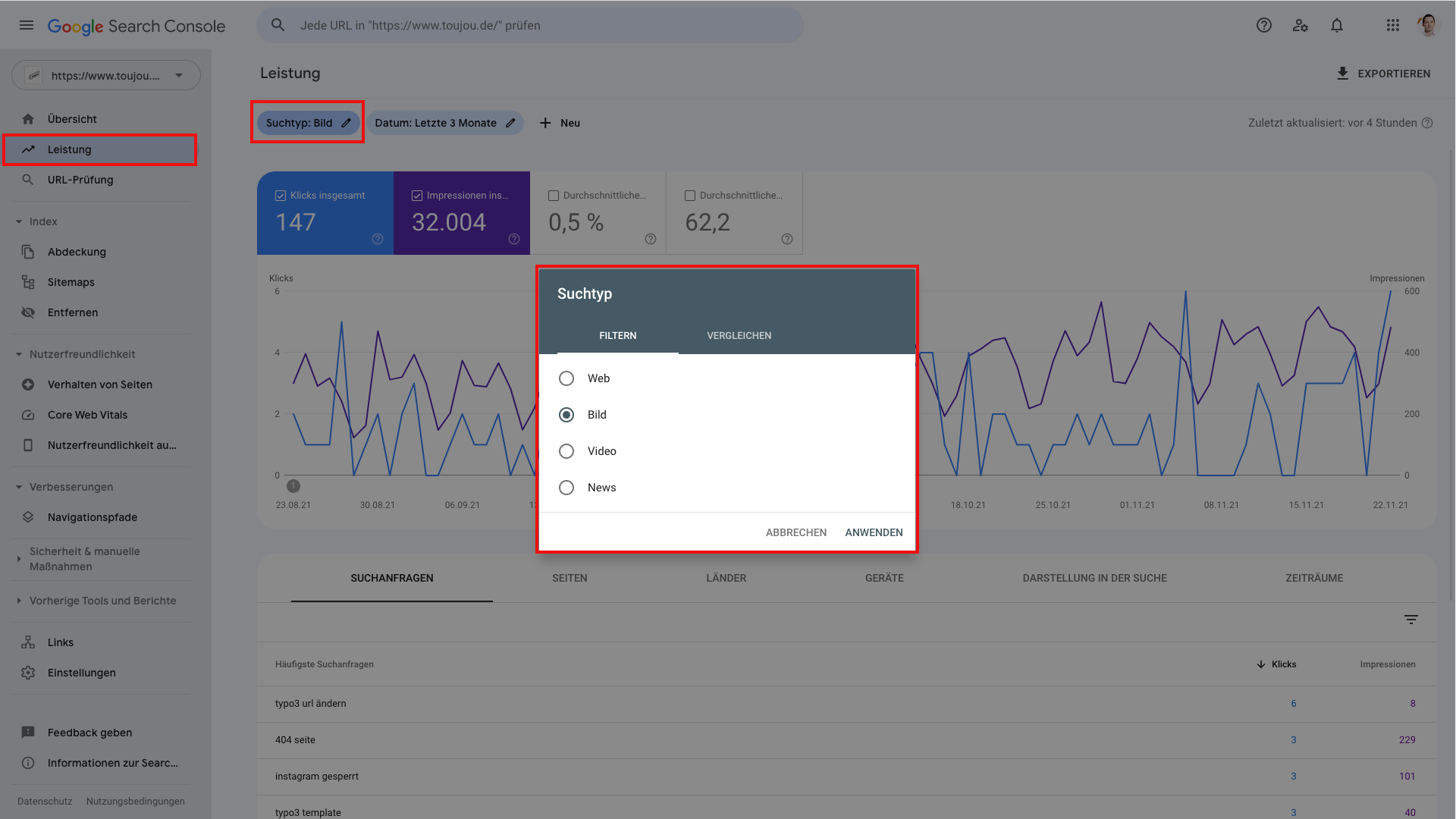Screen dimensions: 1456x819
Task: Click the Anwenden button
Action: pyautogui.click(x=874, y=532)
